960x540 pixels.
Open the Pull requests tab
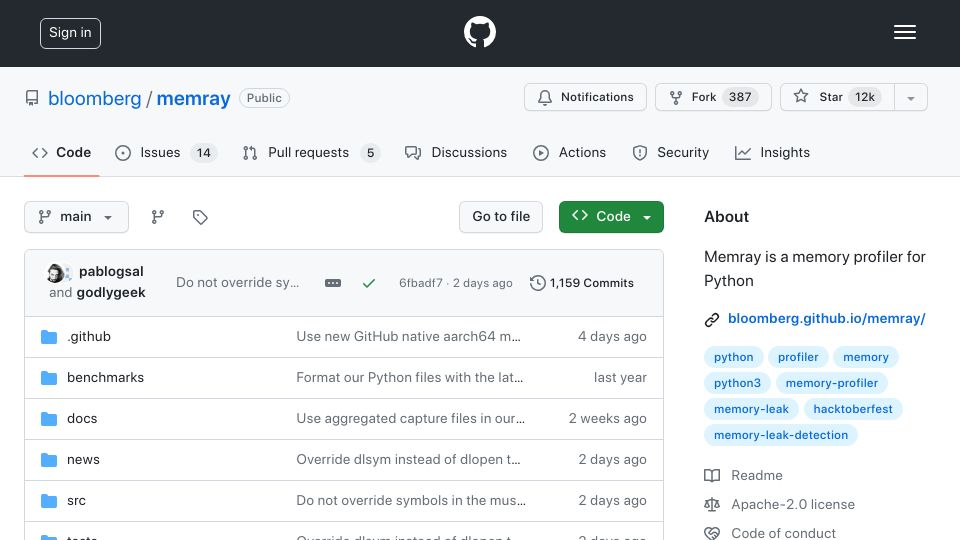tap(311, 152)
